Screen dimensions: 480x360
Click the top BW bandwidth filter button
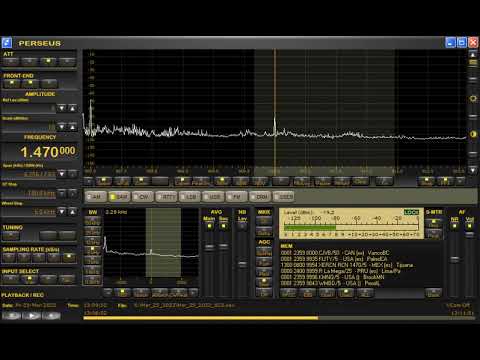point(92,222)
